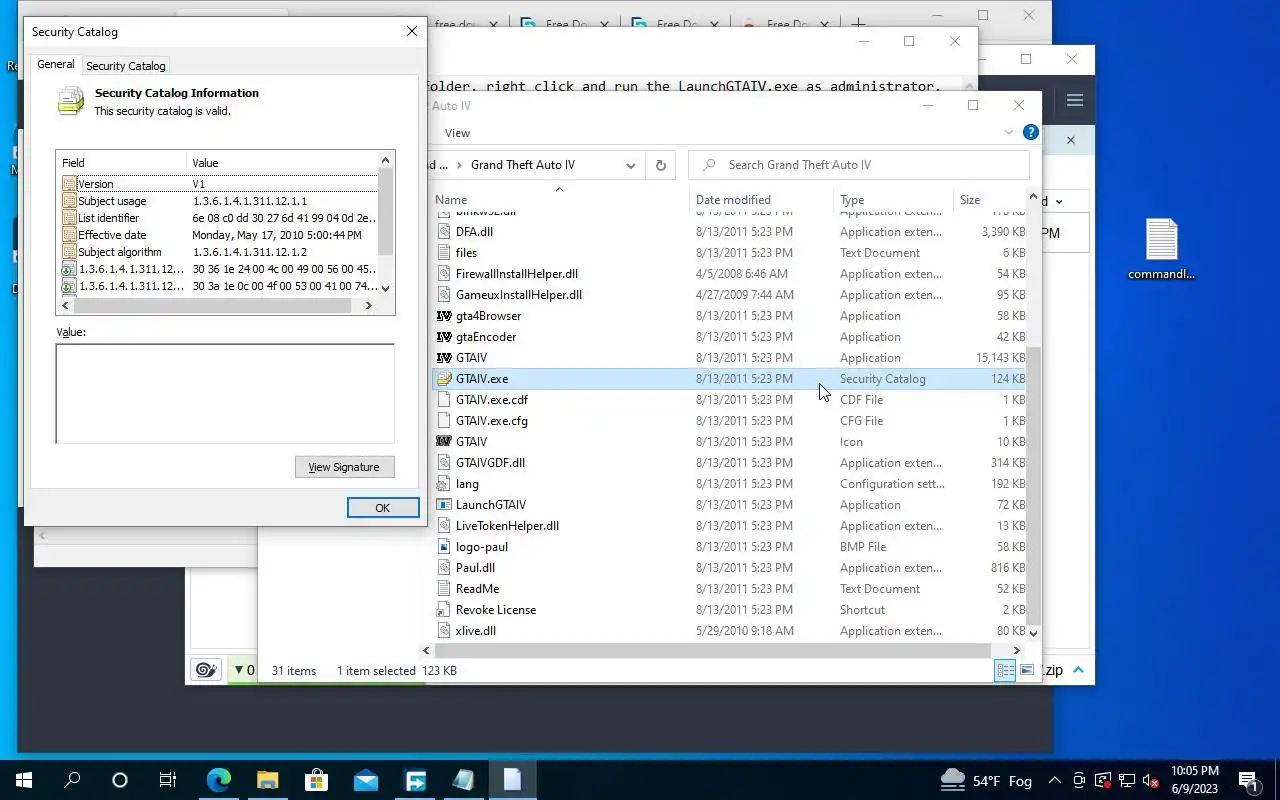Show hidden system tray icons
Viewport: 1280px width, 800px height.
[x=1054, y=780]
